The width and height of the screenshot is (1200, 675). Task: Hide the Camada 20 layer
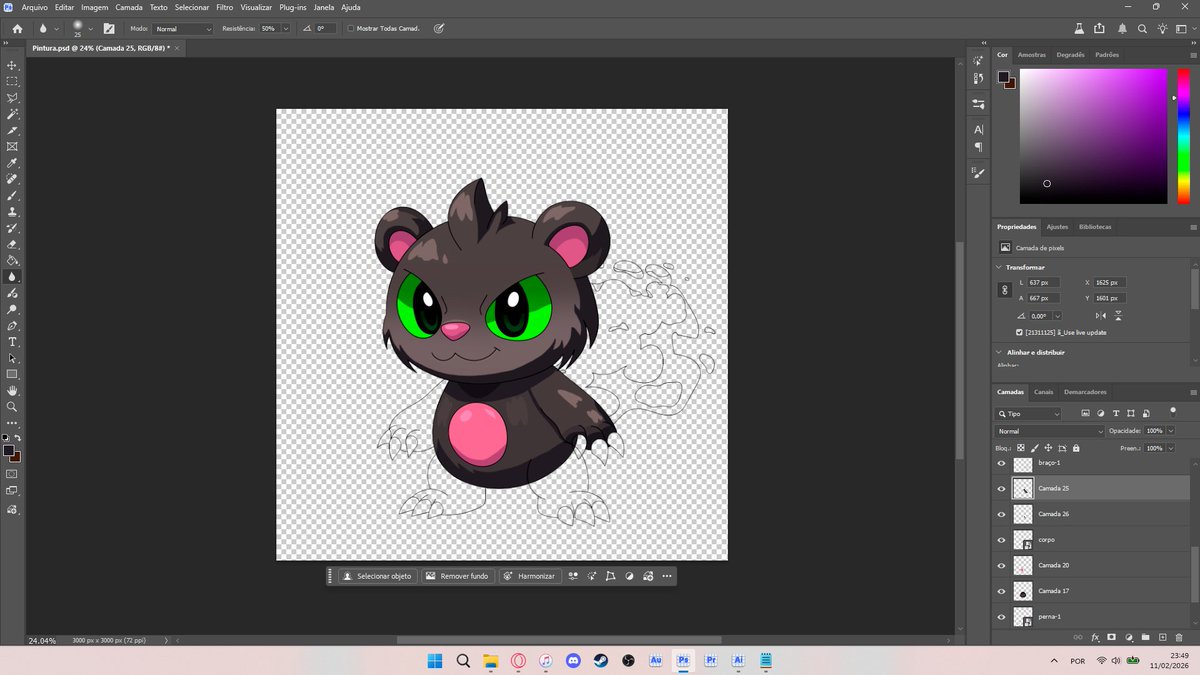coord(1001,565)
